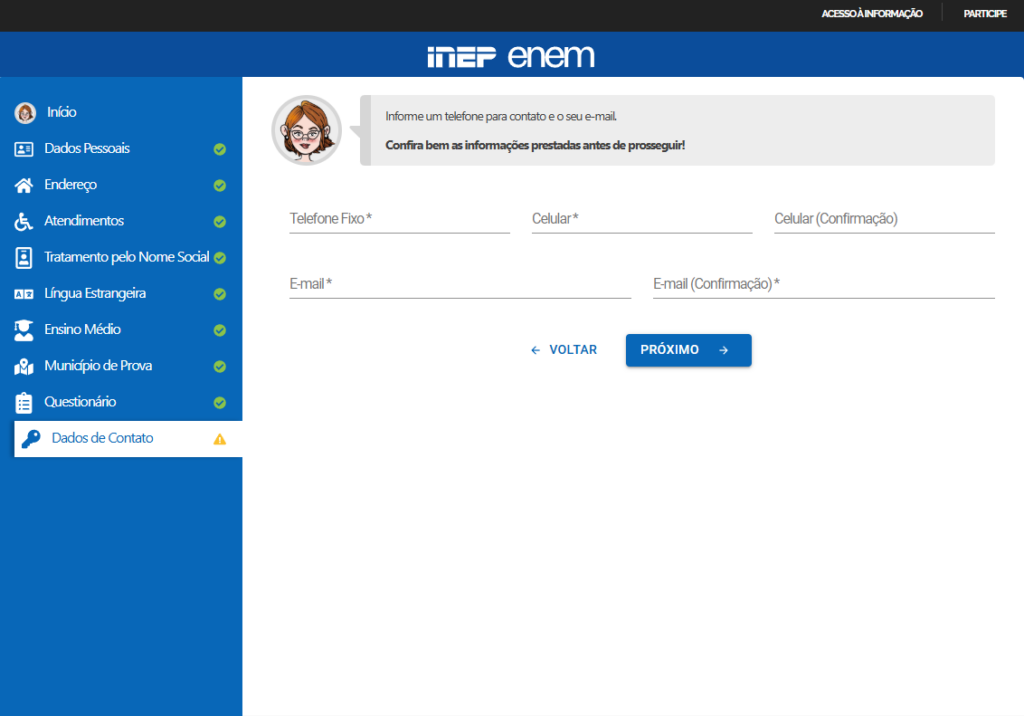Image resolution: width=1024 pixels, height=716 pixels.
Task: Select Tratamento pelo Nome Social section
Action: coord(127,257)
